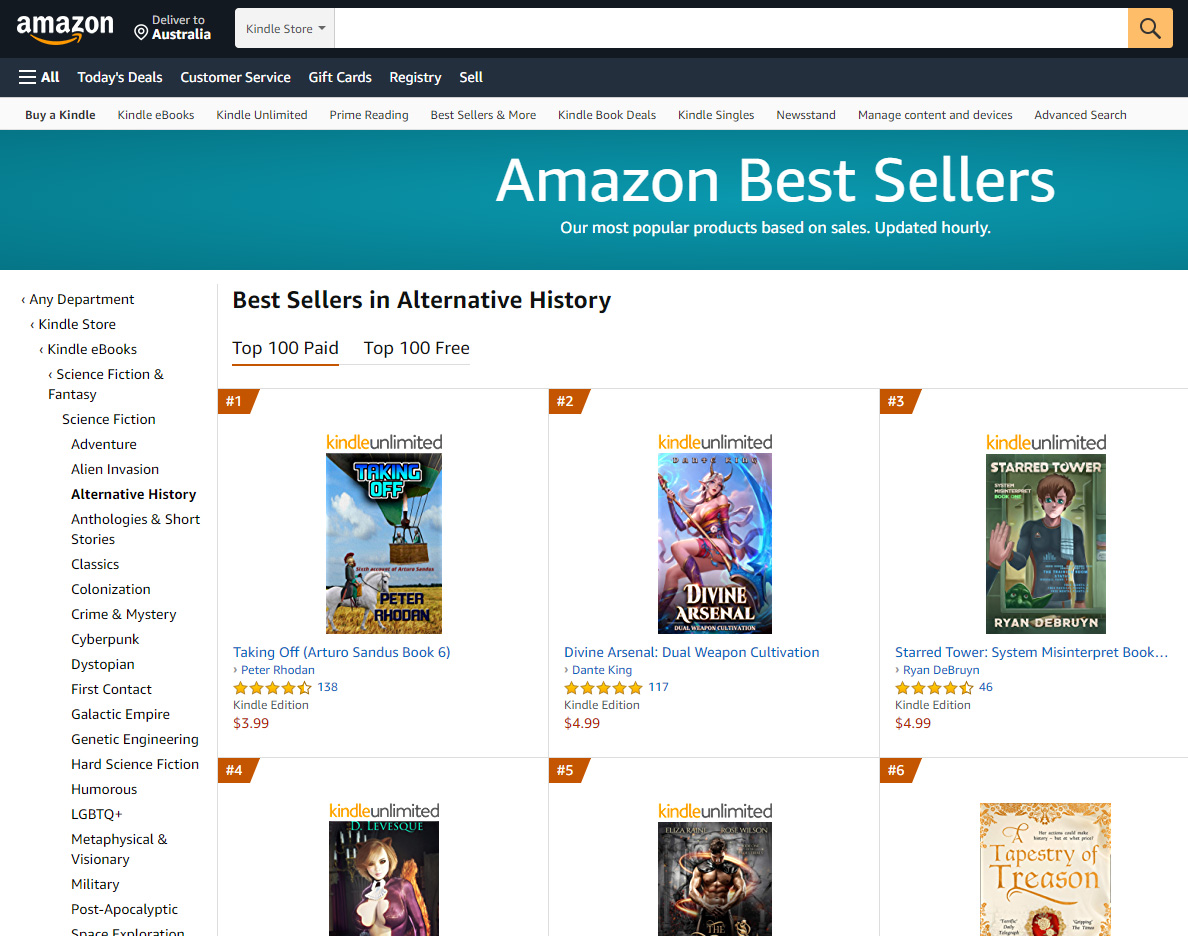1188x936 pixels.
Task: Click the Deliver to Australia location pin
Action: 141,32
